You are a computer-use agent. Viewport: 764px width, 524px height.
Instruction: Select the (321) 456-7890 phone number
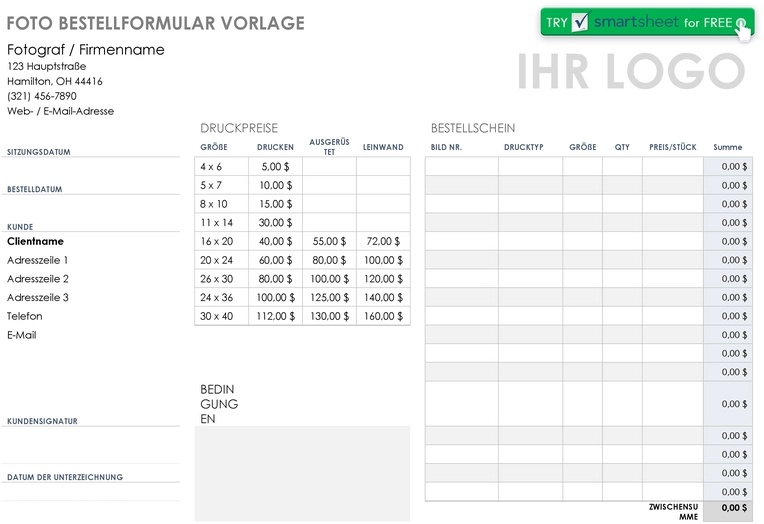tap(42, 96)
